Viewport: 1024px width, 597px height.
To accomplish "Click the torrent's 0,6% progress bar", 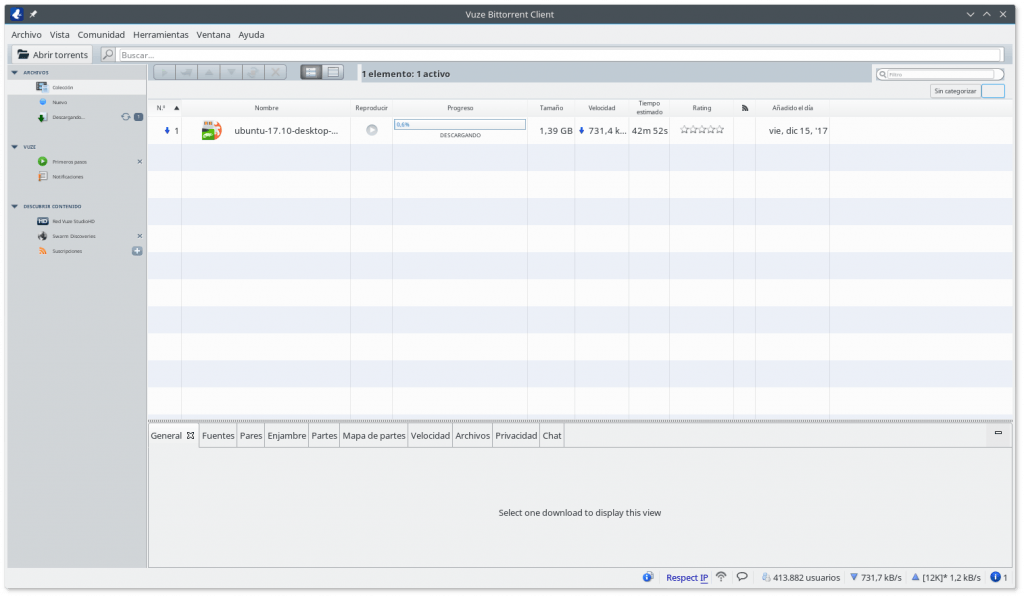I will point(460,124).
